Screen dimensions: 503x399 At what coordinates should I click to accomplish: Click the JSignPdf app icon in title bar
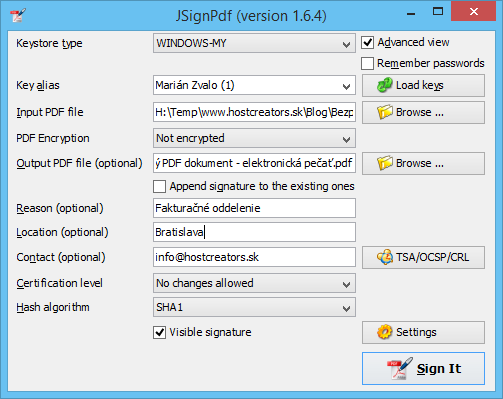click(x=18, y=15)
